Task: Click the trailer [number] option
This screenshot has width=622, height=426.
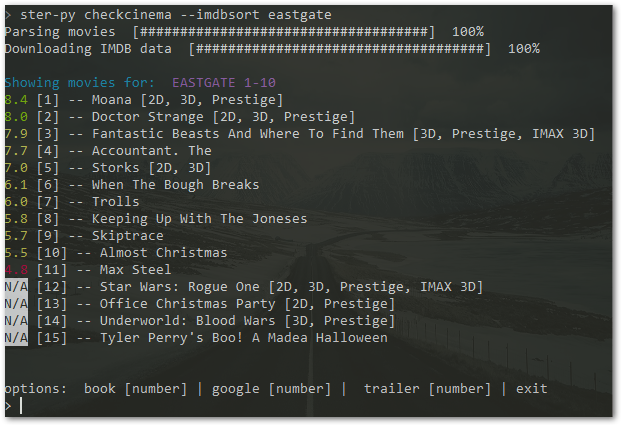Action: pos(427,389)
